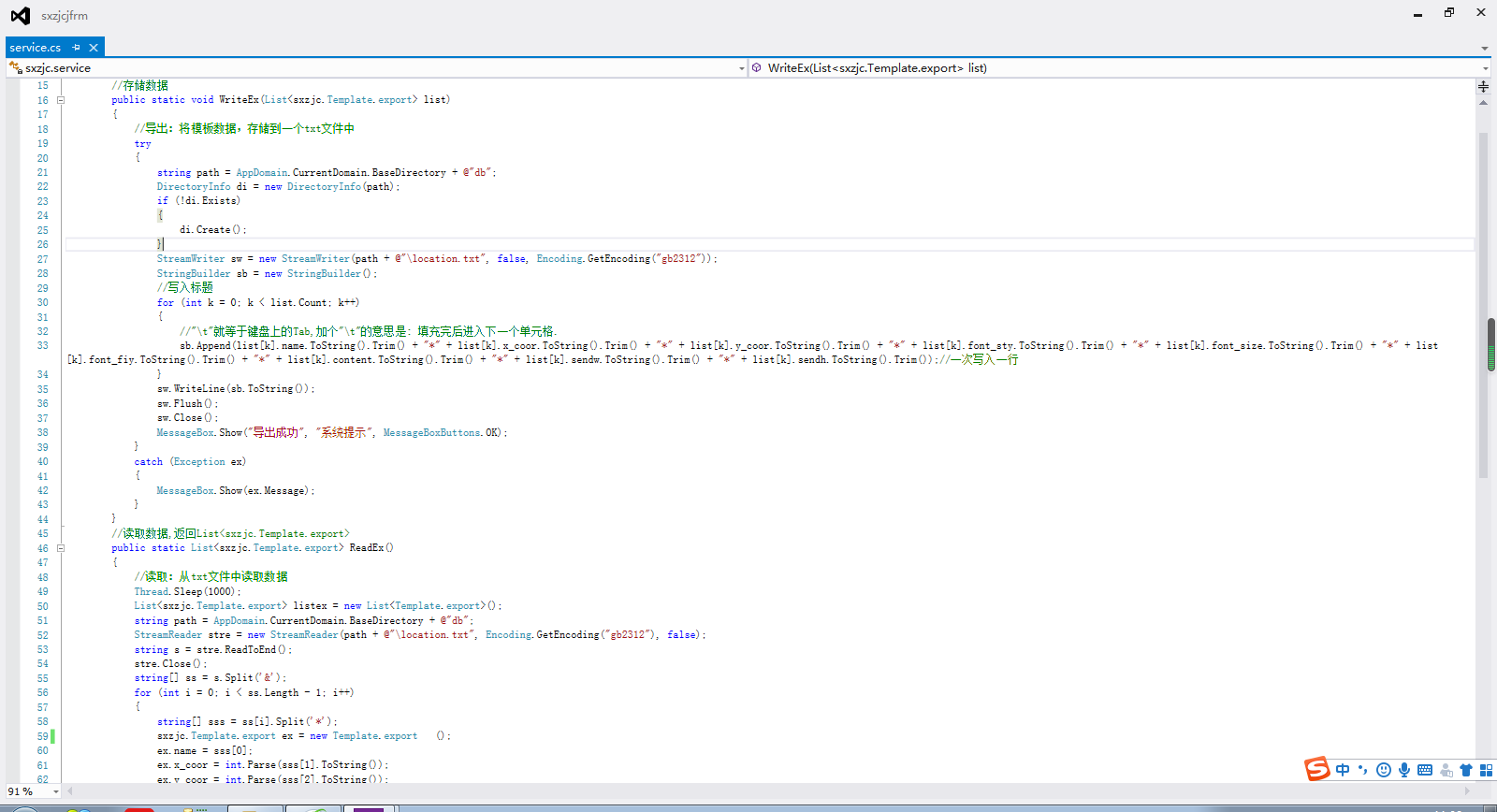
Task: Click line number 33 in the margin
Action: 42,346
